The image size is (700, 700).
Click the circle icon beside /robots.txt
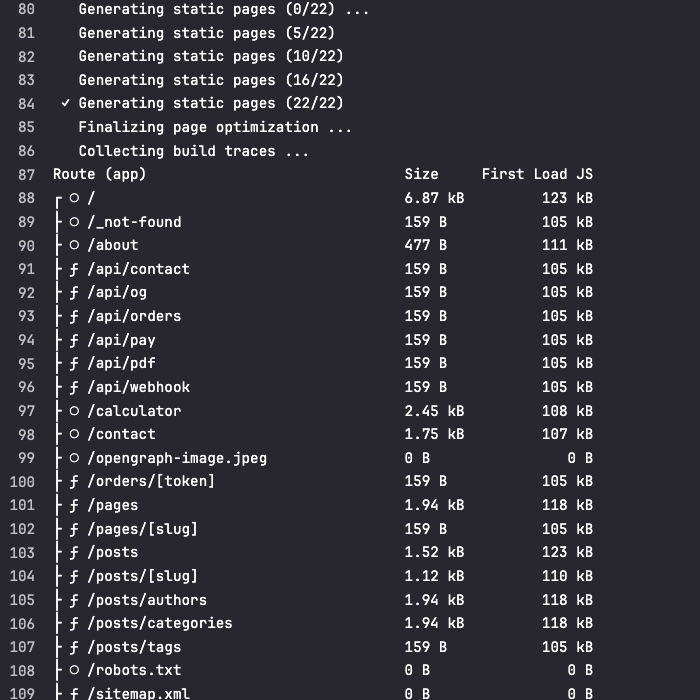click(x=74, y=670)
